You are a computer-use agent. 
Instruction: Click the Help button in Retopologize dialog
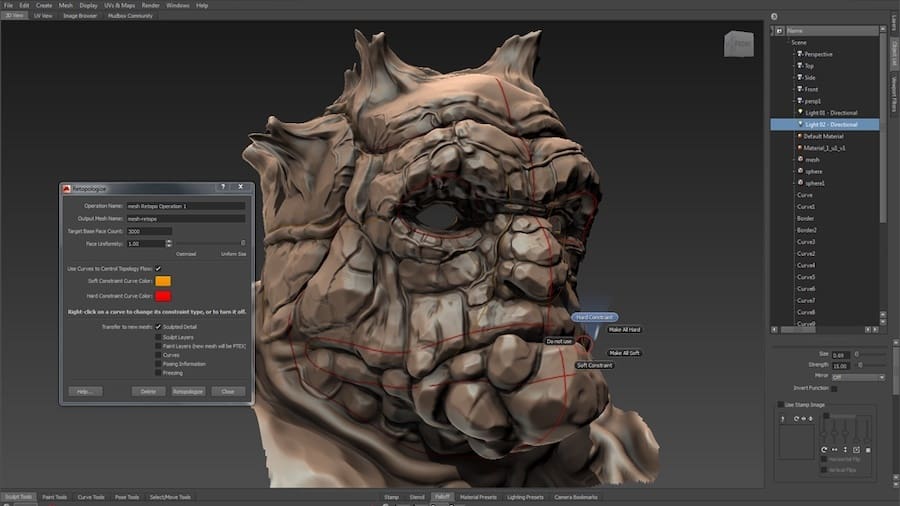86,391
